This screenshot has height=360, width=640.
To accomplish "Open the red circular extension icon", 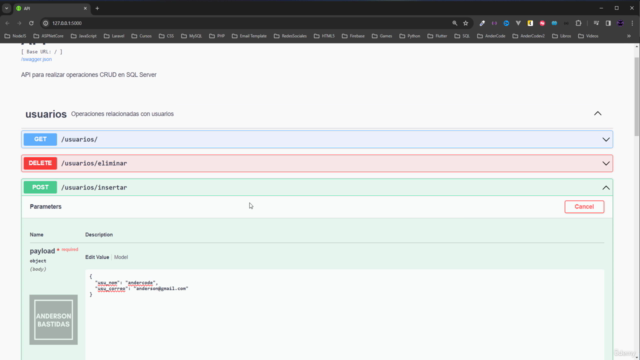I will tap(542, 23).
